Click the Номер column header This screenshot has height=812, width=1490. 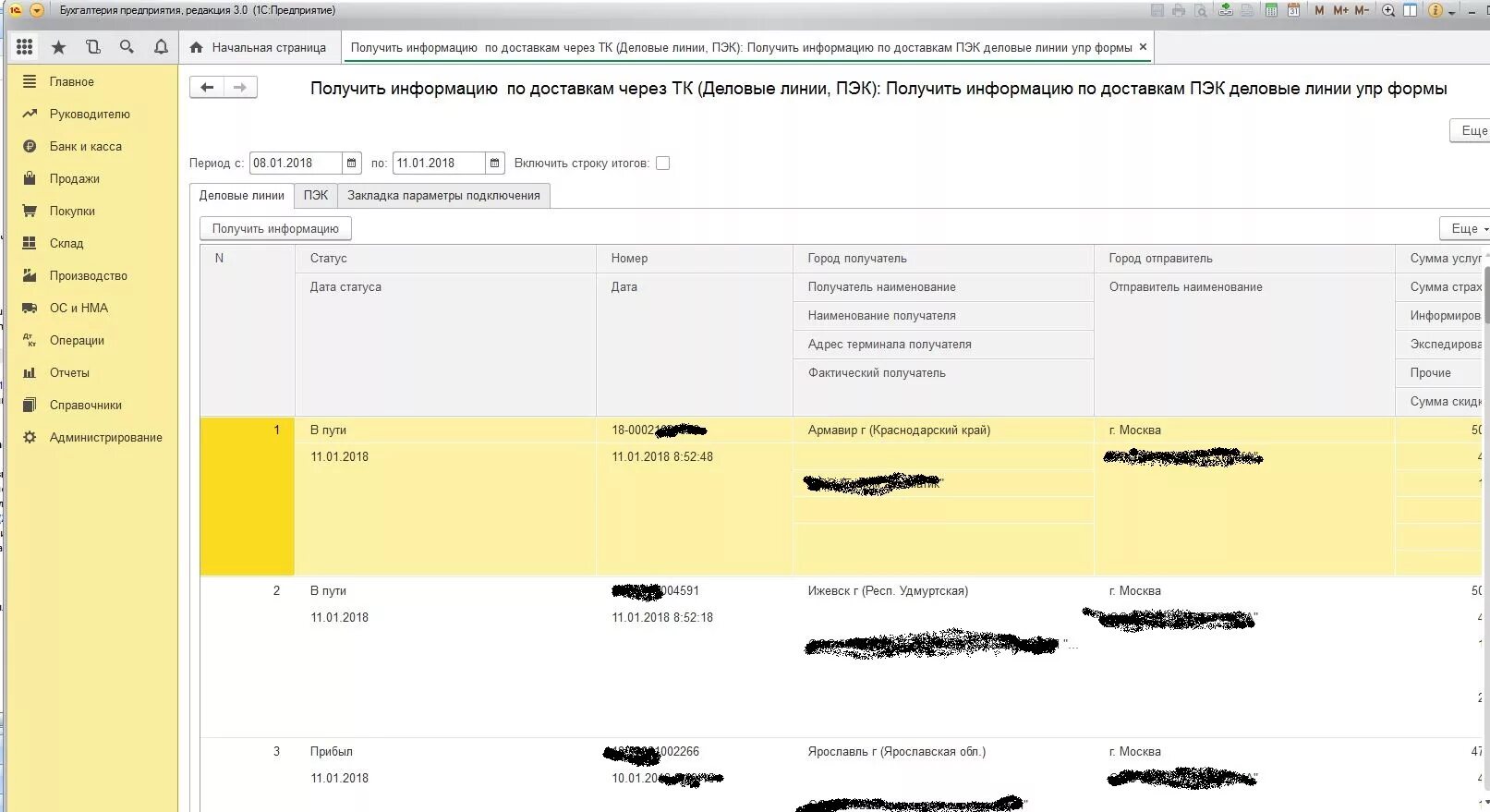point(695,259)
